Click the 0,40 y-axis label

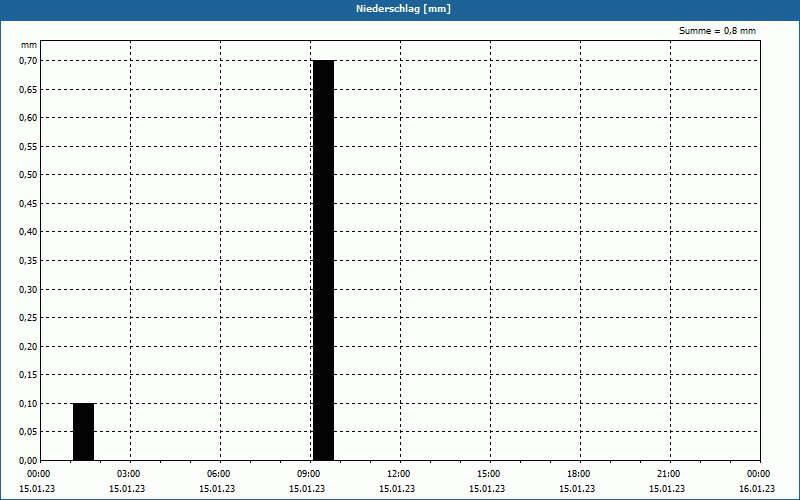pos(28,232)
